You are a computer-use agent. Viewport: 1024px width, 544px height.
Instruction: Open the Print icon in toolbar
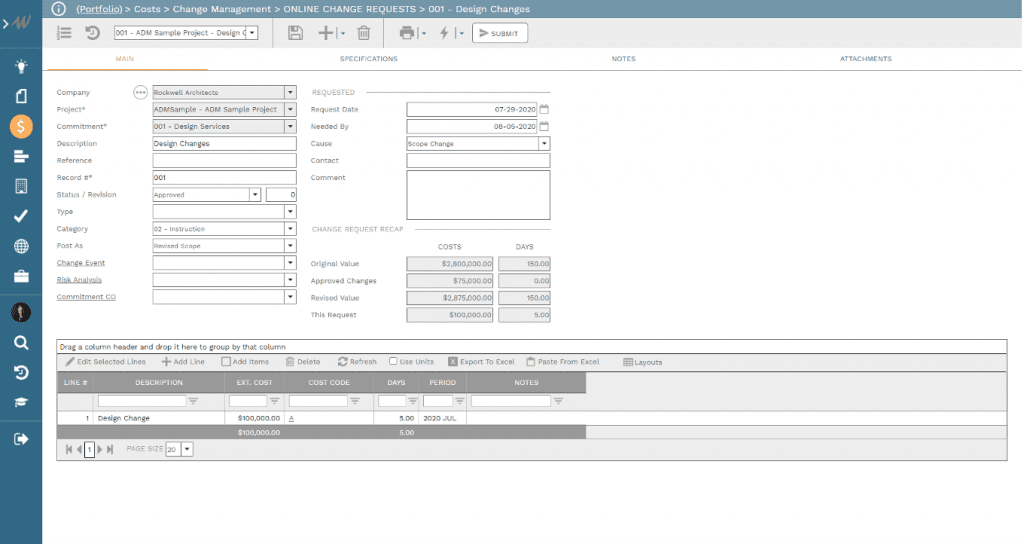coord(407,33)
